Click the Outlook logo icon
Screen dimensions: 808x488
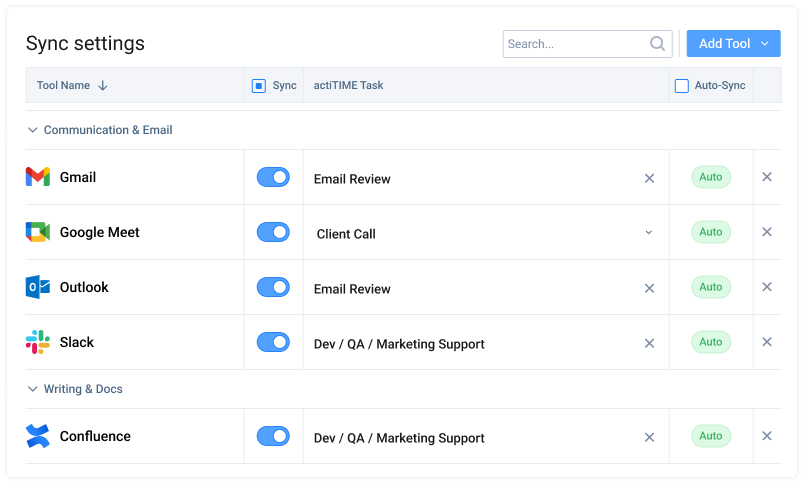tap(38, 287)
